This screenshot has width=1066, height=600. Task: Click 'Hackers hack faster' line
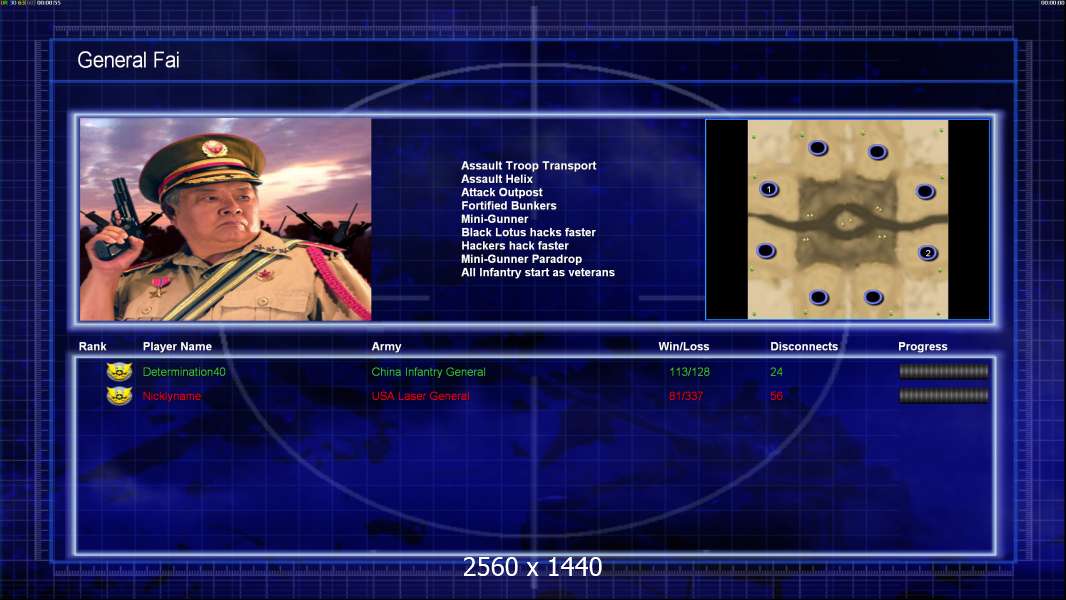(515, 245)
